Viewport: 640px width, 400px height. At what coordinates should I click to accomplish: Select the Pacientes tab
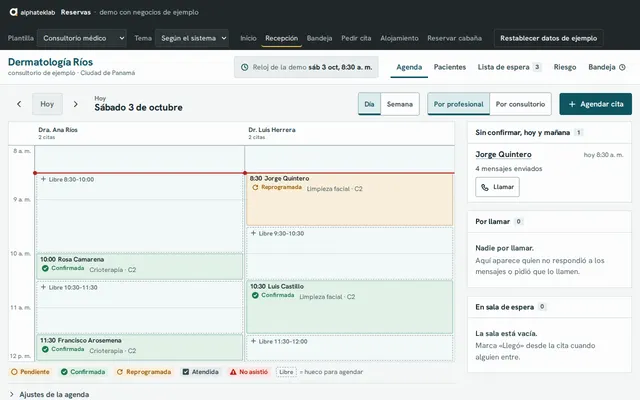coord(450,67)
